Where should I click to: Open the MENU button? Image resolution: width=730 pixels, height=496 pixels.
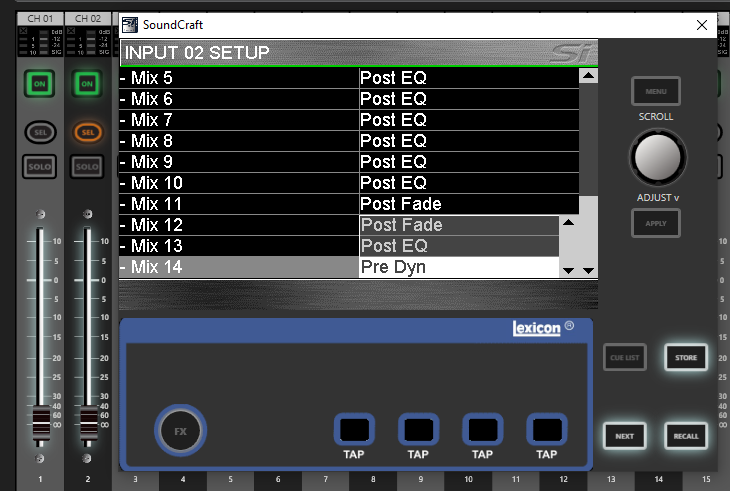(656, 91)
